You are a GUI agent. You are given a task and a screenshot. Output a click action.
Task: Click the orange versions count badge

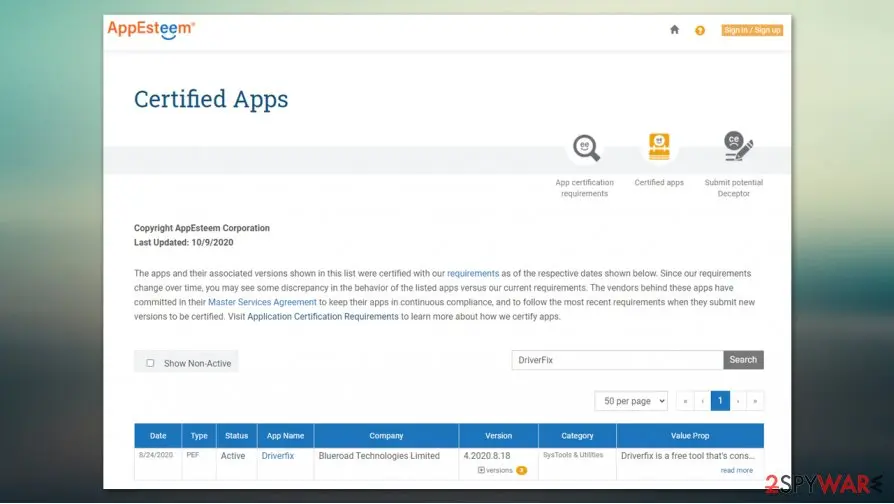(x=521, y=470)
